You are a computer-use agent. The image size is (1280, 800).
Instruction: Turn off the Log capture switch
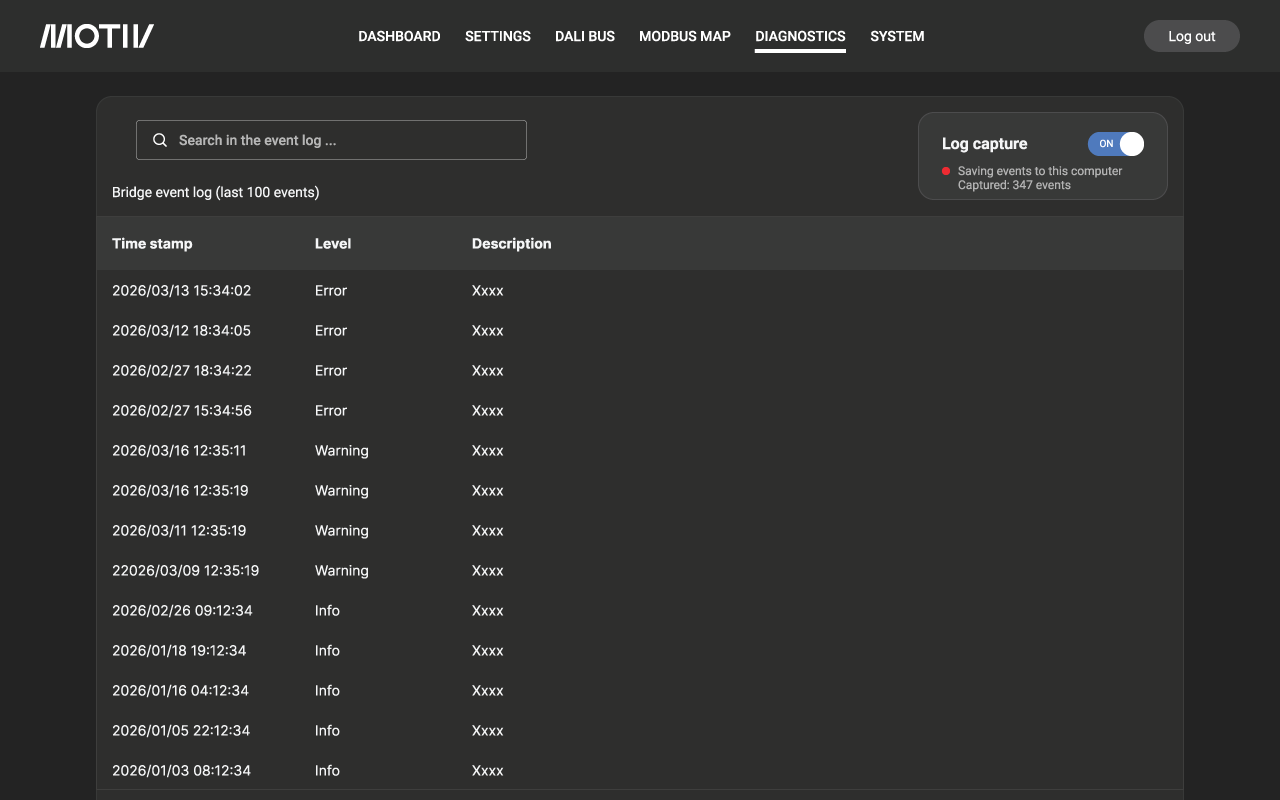pyautogui.click(x=1116, y=143)
